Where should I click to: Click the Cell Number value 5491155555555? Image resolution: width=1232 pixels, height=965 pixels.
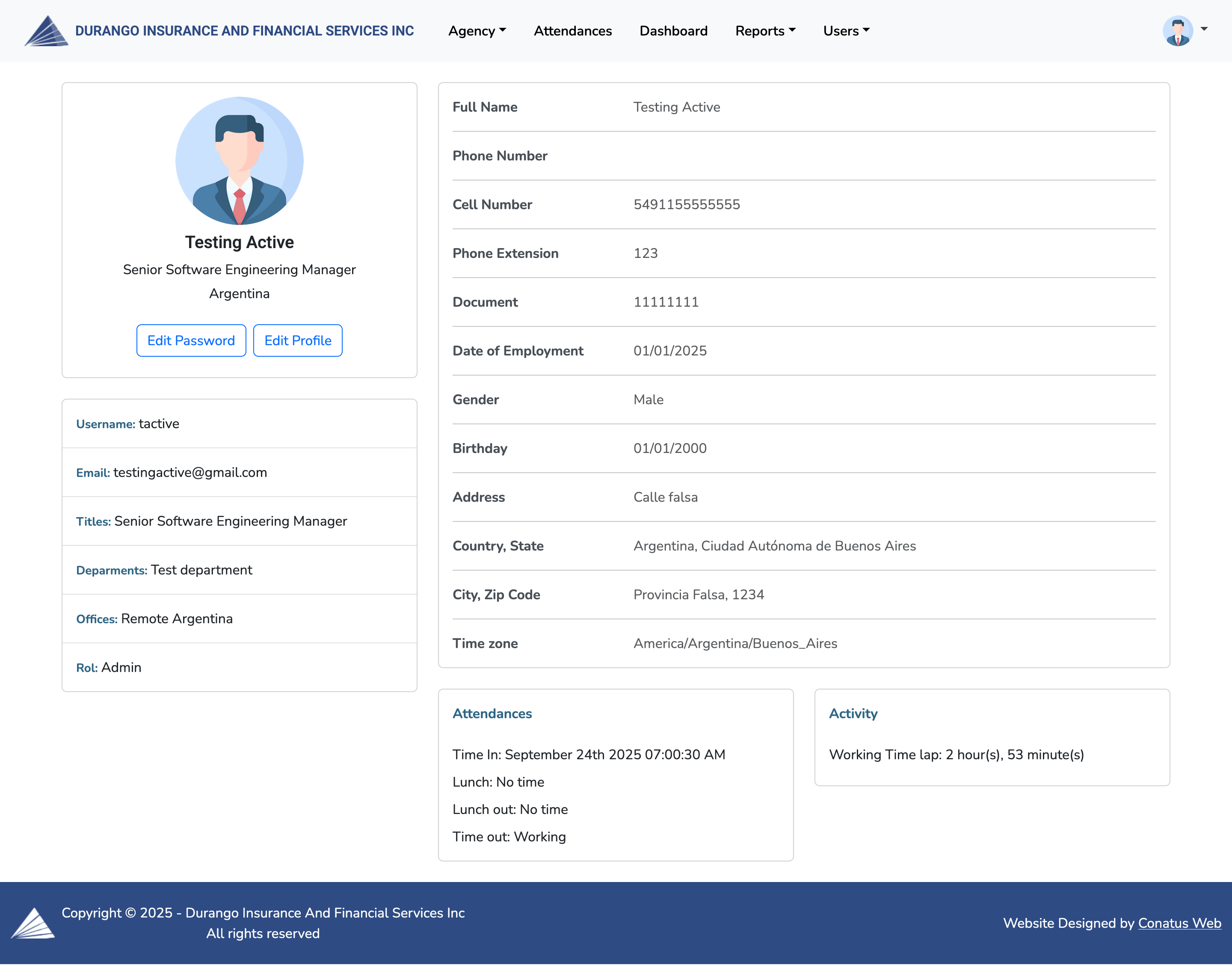(686, 204)
